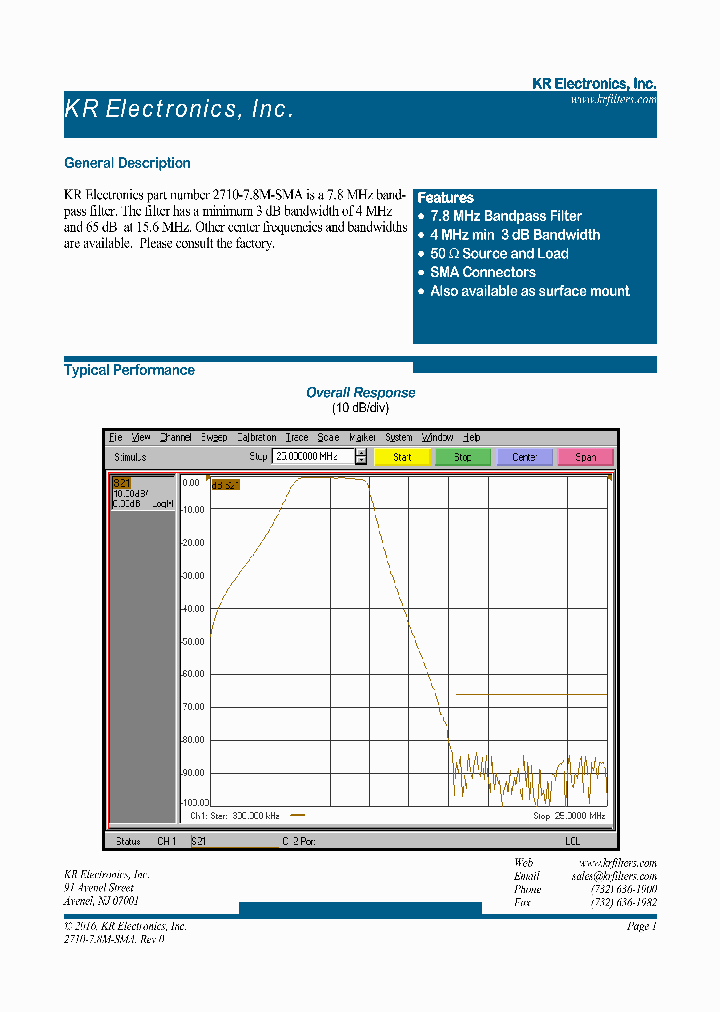Open the Scale menu
Viewport: 720px width, 1012px height.
328,438
